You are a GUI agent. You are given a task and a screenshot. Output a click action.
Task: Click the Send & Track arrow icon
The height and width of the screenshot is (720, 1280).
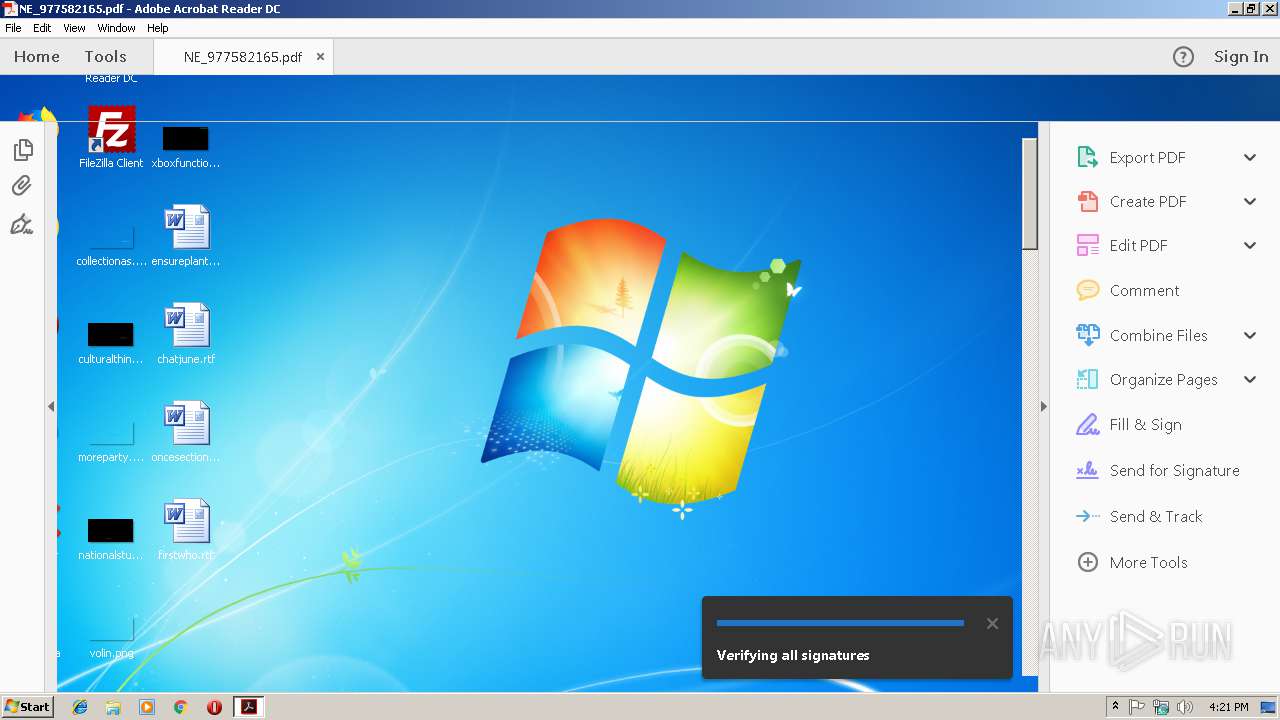1087,516
